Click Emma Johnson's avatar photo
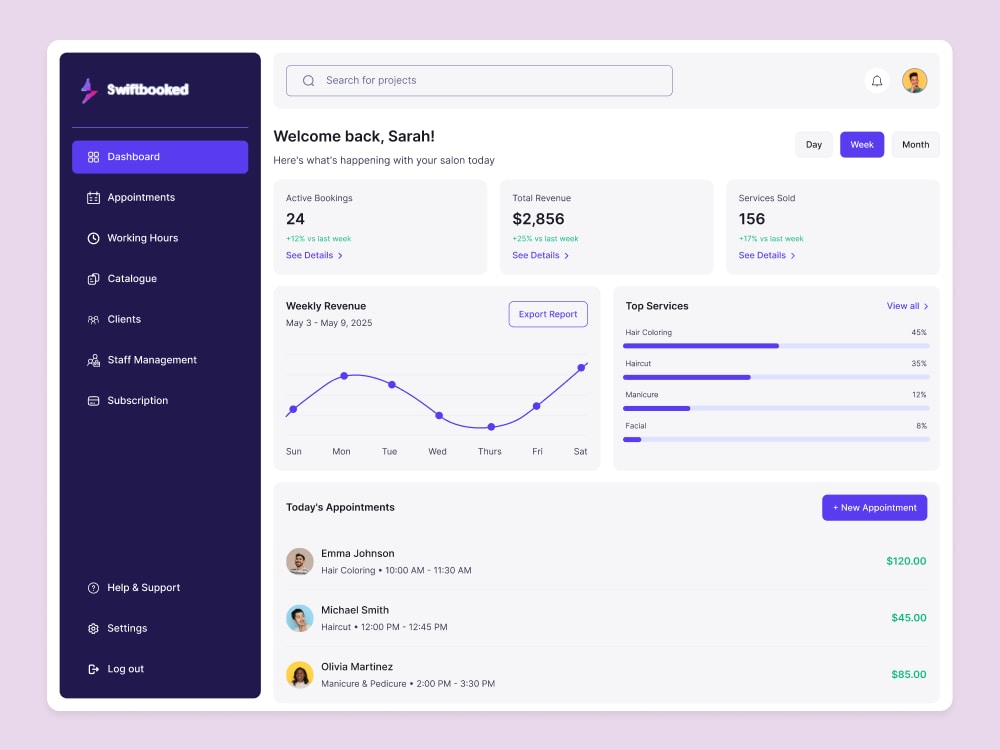The height and width of the screenshot is (750, 1000). (x=300, y=561)
